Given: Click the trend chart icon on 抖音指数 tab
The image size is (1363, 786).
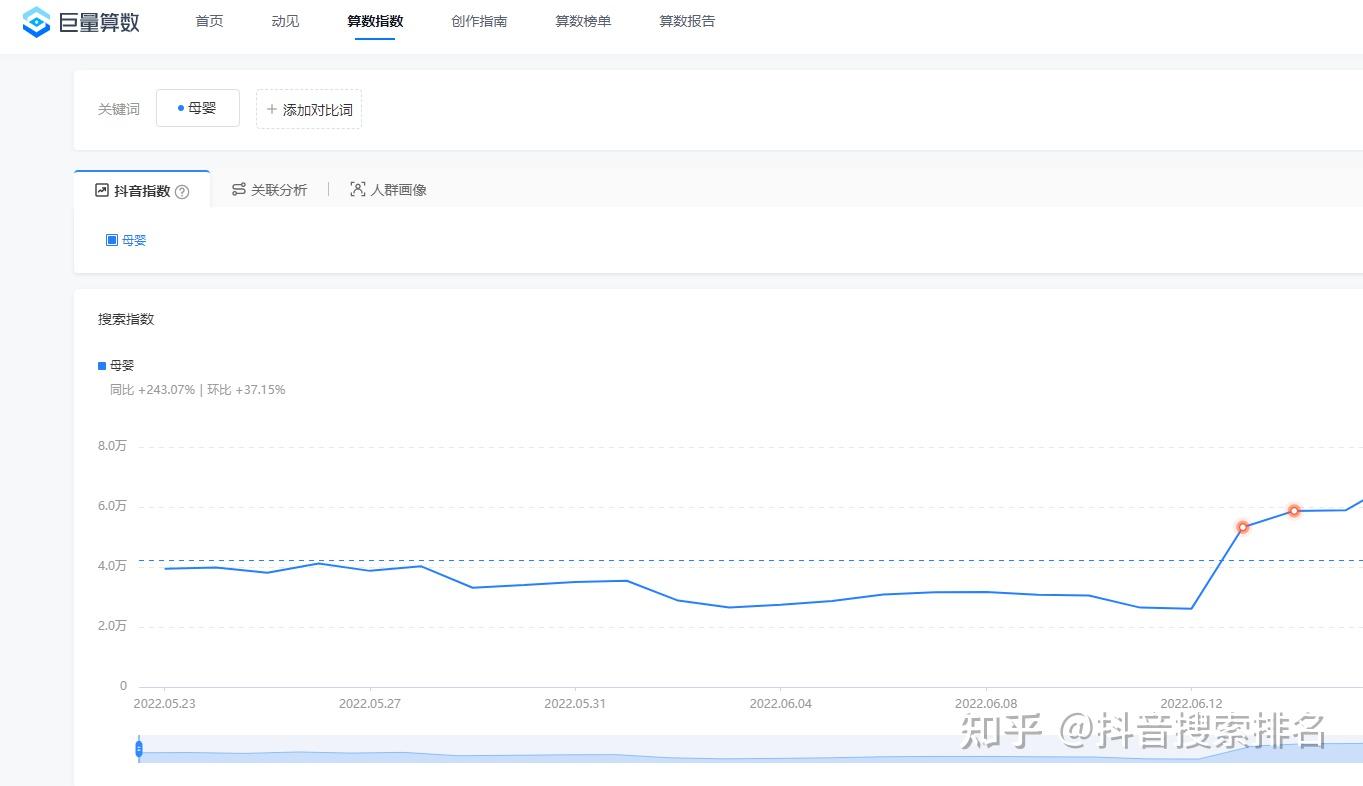Looking at the screenshot, I should [x=102, y=190].
